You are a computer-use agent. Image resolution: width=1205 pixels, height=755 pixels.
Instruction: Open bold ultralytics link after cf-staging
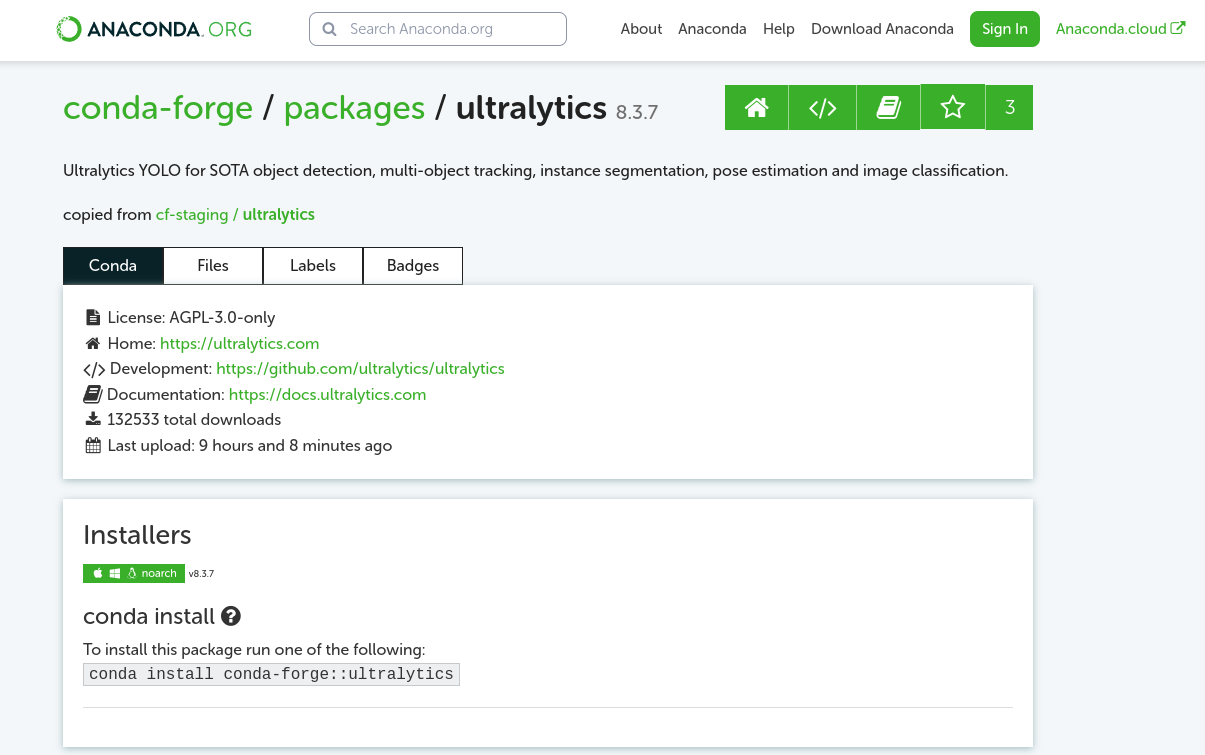click(x=279, y=214)
